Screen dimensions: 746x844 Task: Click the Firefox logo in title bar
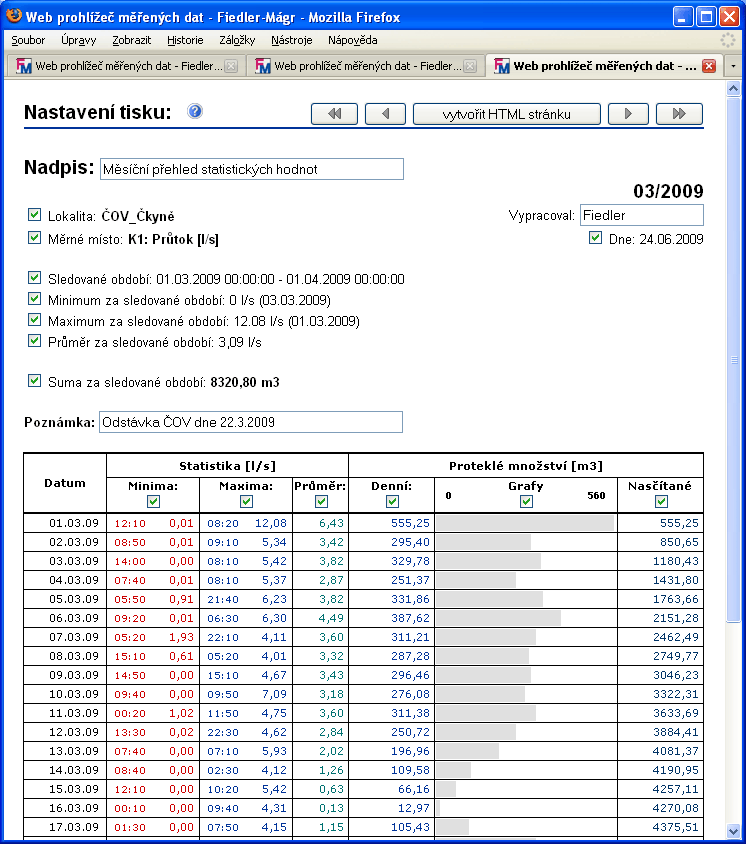click(x=13, y=17)
